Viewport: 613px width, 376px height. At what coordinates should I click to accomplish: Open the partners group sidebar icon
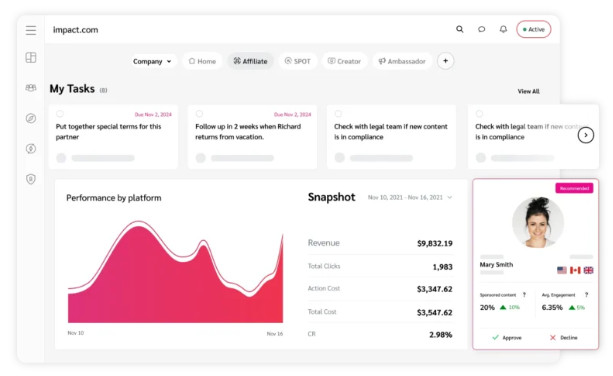click(31, 88)
